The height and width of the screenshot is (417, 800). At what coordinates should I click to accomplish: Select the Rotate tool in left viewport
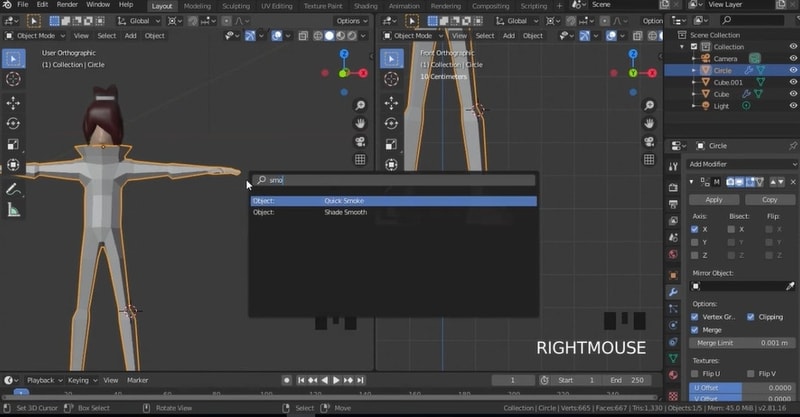(13, 123)
